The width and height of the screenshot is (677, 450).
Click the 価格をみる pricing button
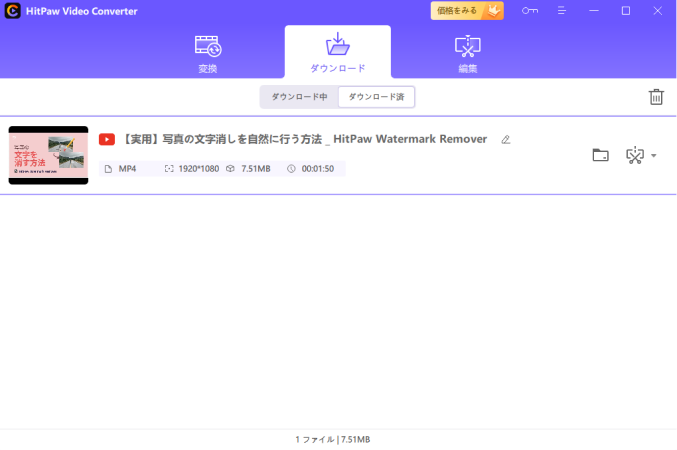click(467, 11)
